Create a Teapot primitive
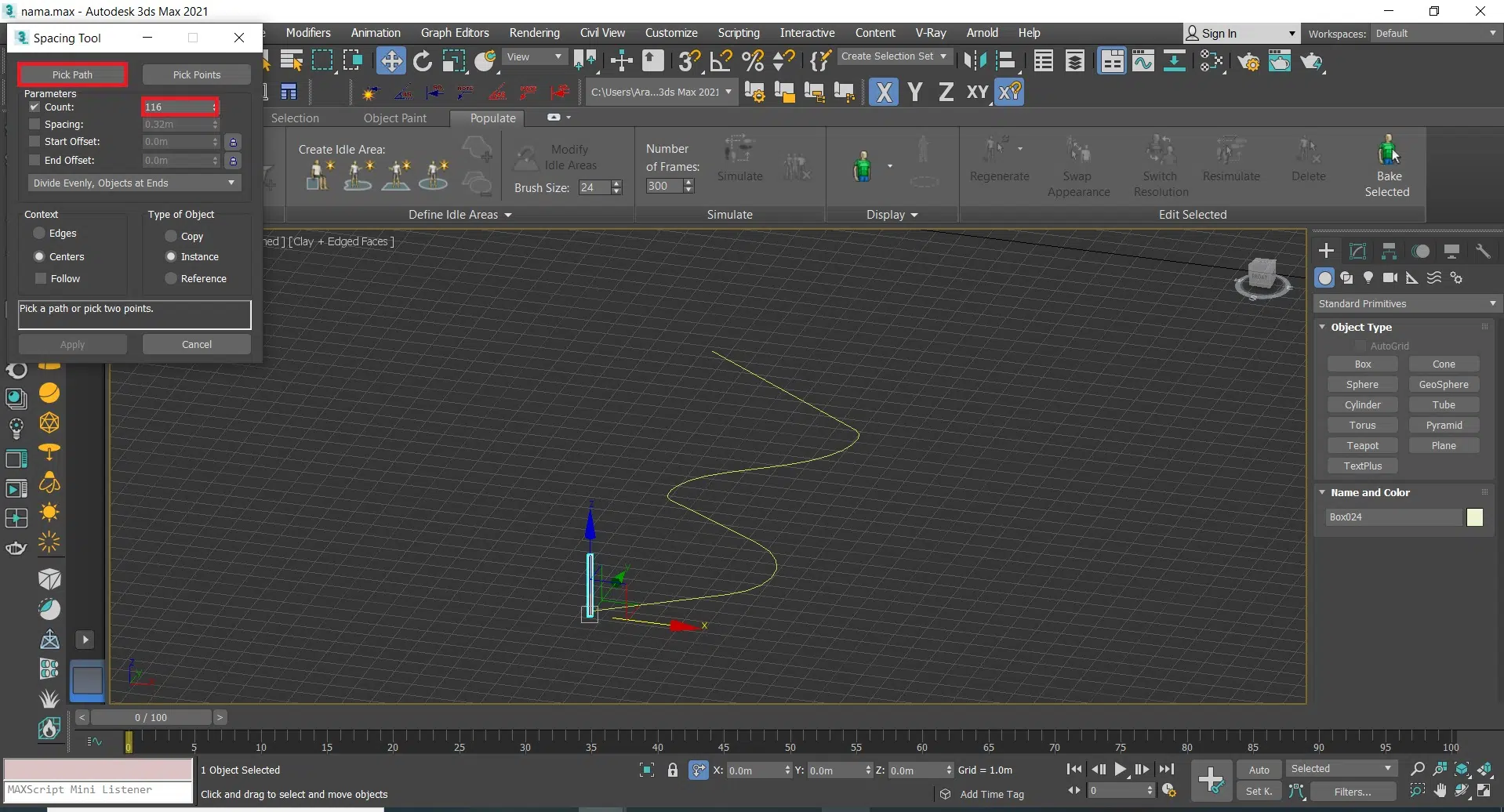The height and width of the screenshot is (812, 1504). tap(1362, 445)
